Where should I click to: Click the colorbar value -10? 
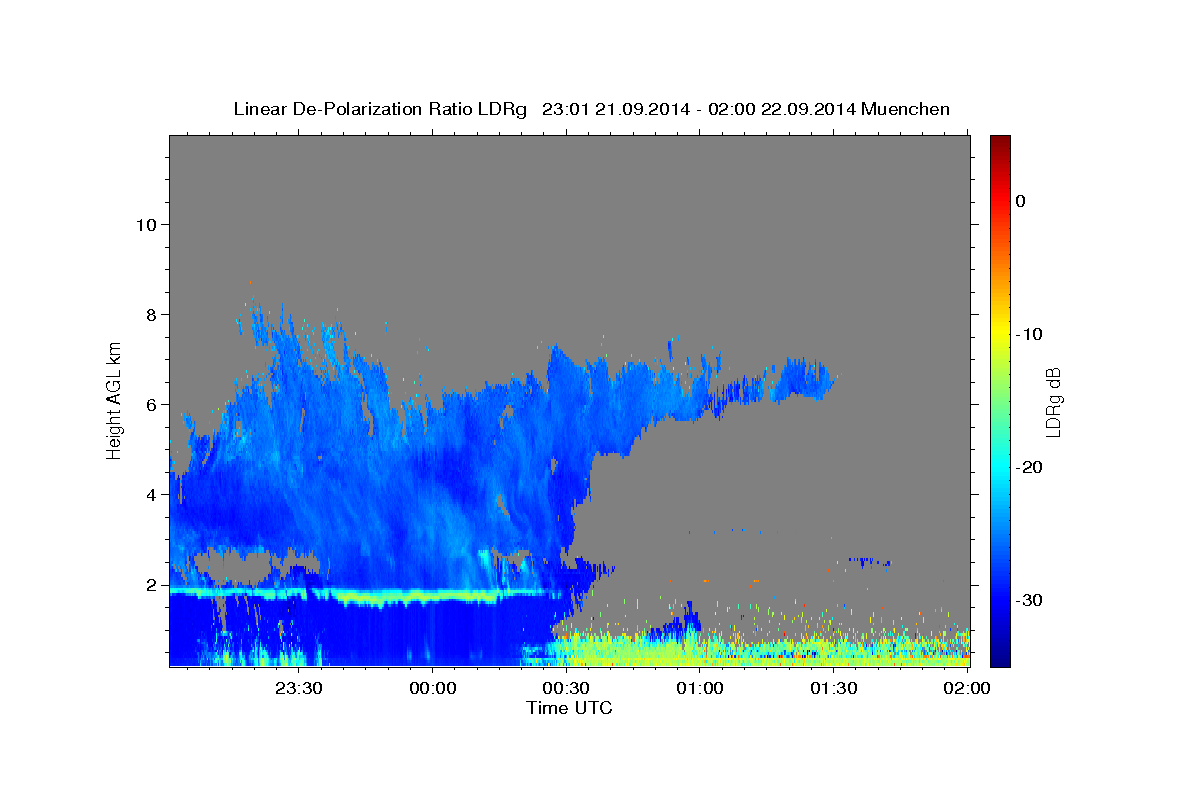[1030, 334]
